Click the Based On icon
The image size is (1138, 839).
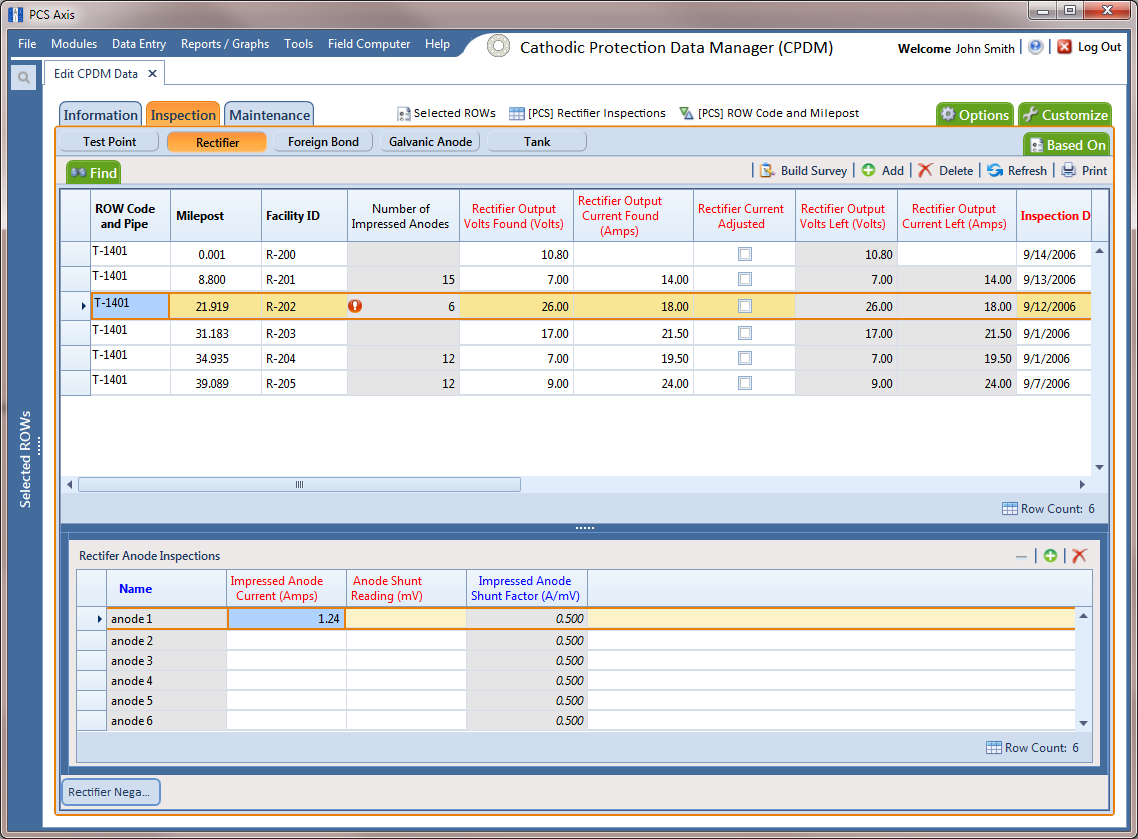coord(1036,145)
